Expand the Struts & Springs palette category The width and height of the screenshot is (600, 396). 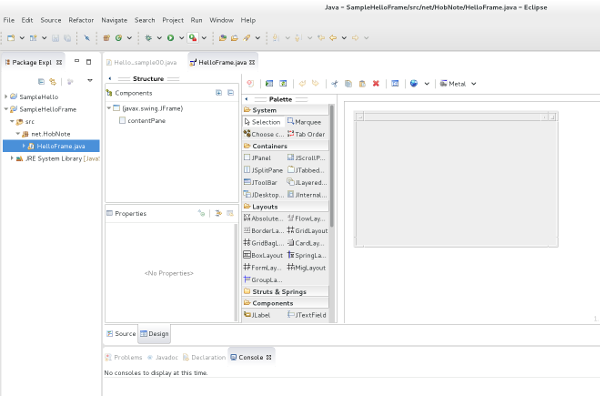tap(286, 292)
